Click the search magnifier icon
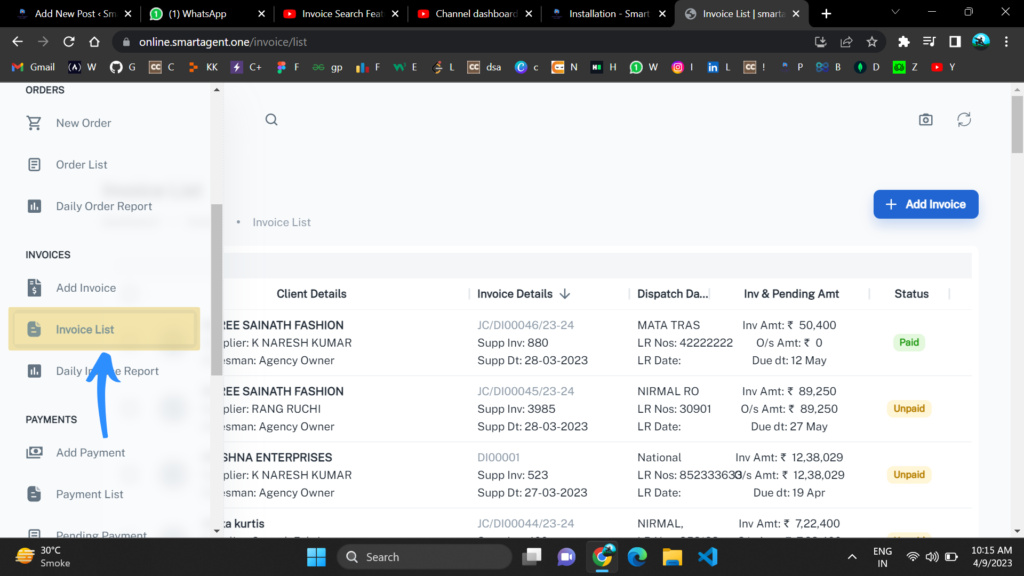The width and height of the screenshot is (1024, 576). click(x=271, y=120)
